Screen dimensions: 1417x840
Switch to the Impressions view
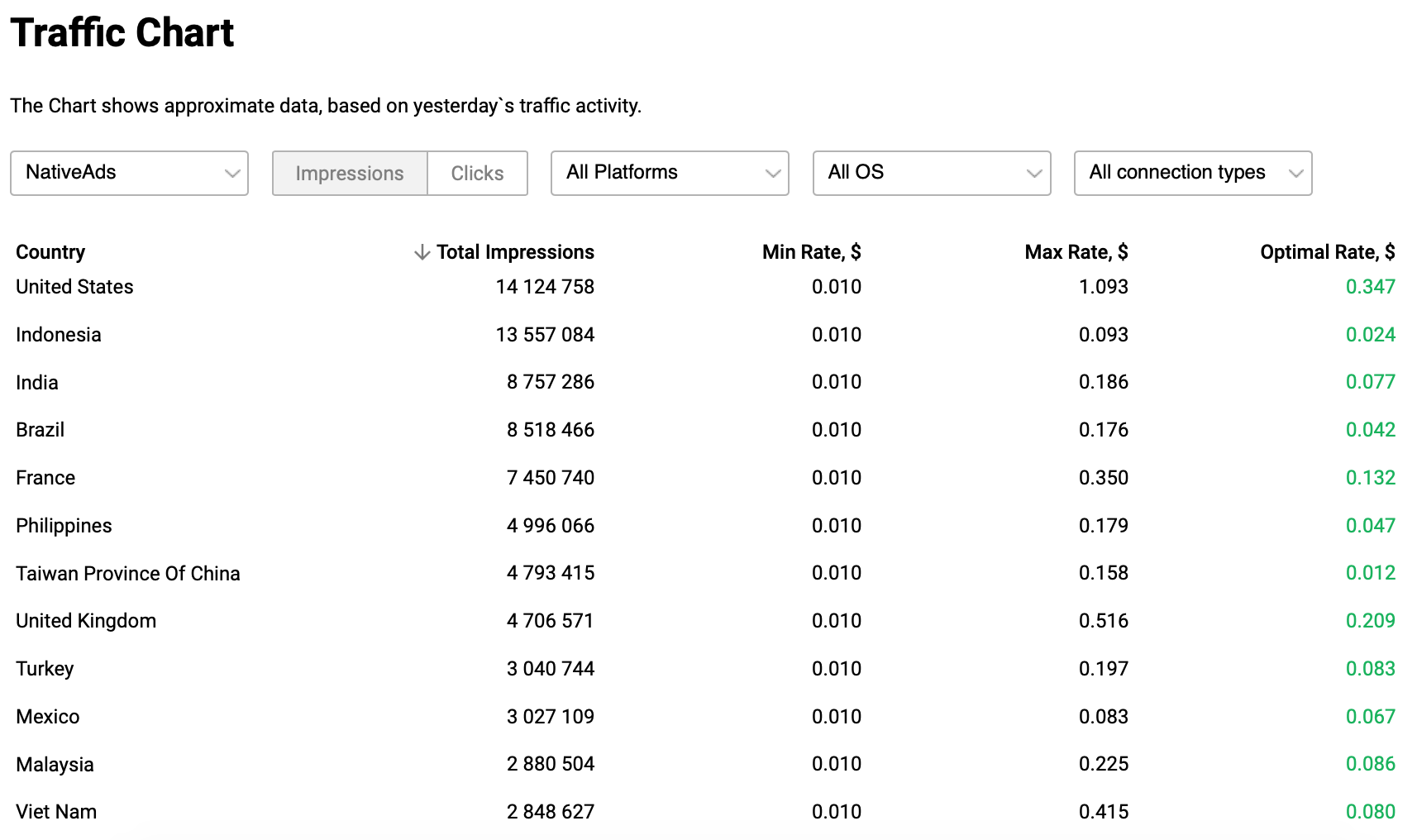[x=350, y=174]
